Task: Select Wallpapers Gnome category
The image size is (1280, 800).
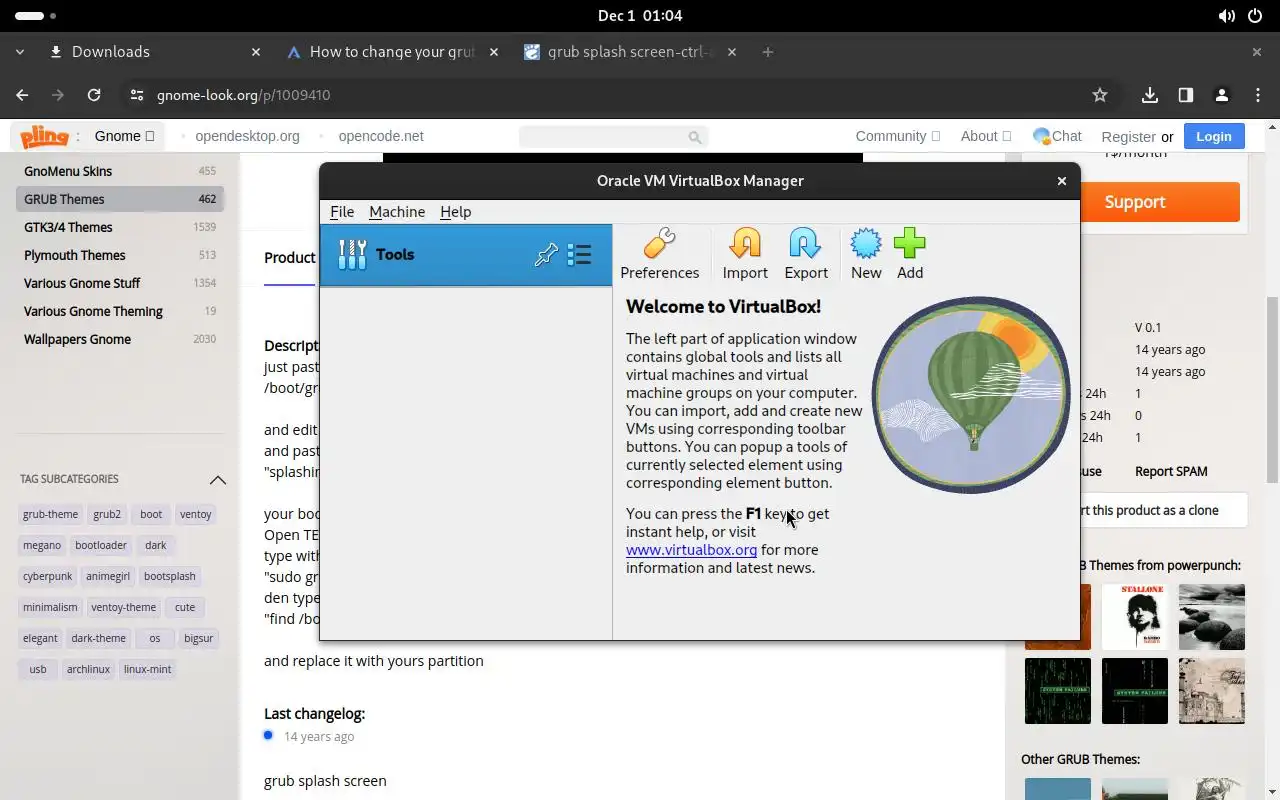Action: pyautogui.click(x=120, y=339)
